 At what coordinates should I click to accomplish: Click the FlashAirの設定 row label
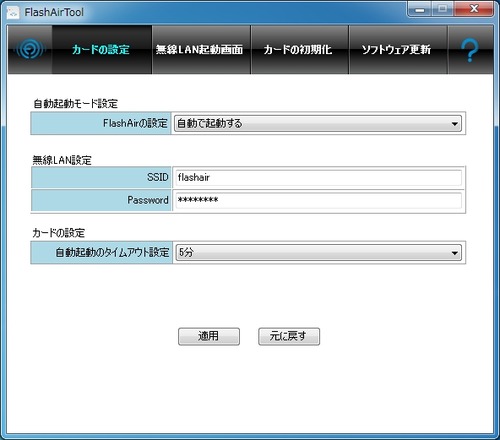pos(135,123)
